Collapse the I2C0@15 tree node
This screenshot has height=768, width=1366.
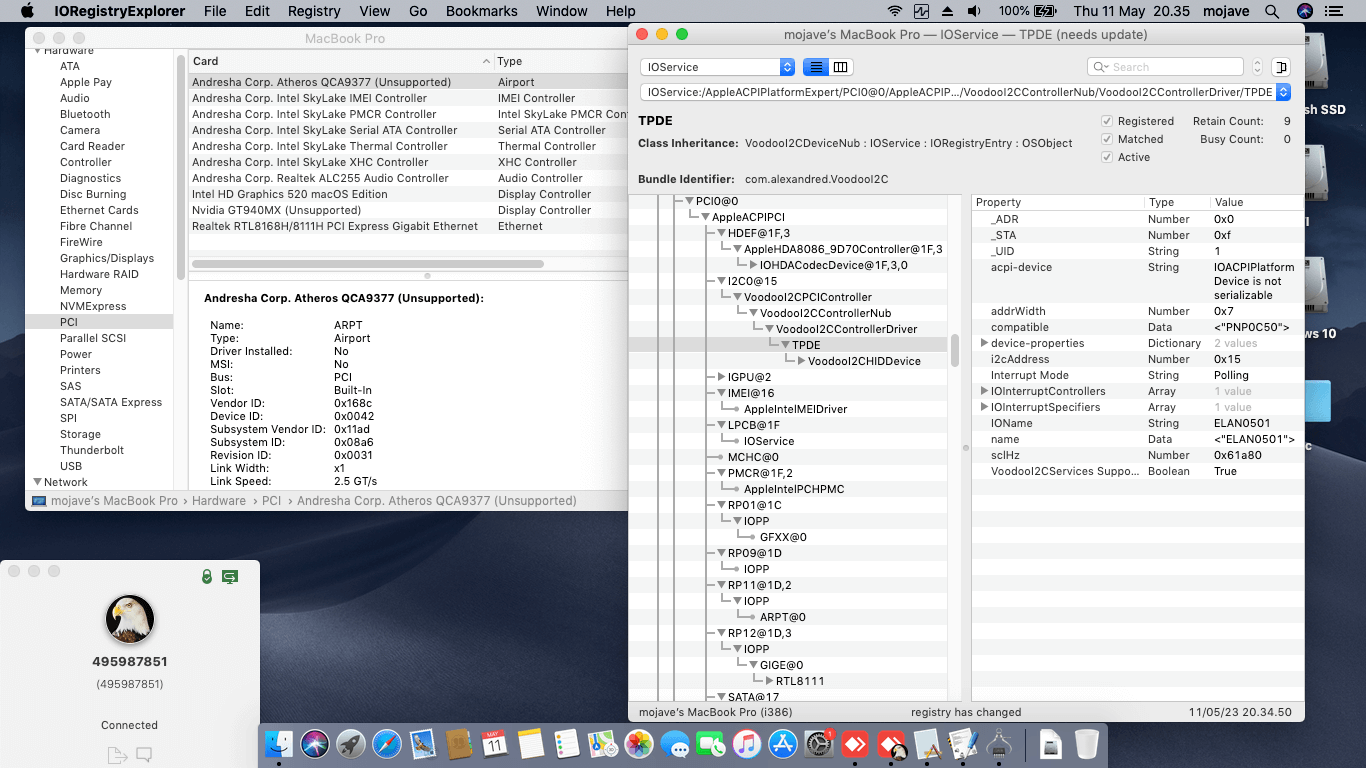(x=722, y=281)
